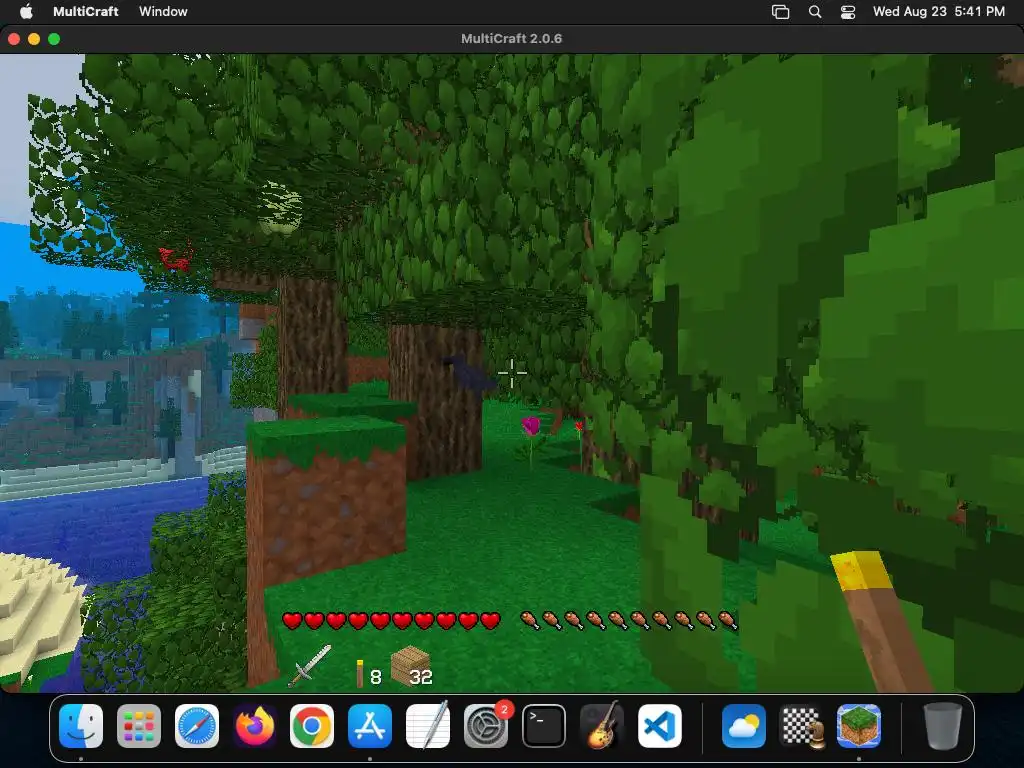The image size is (1024, 768).
Task: Open Finder from the Dock
Action: click(x=81, y=726)
